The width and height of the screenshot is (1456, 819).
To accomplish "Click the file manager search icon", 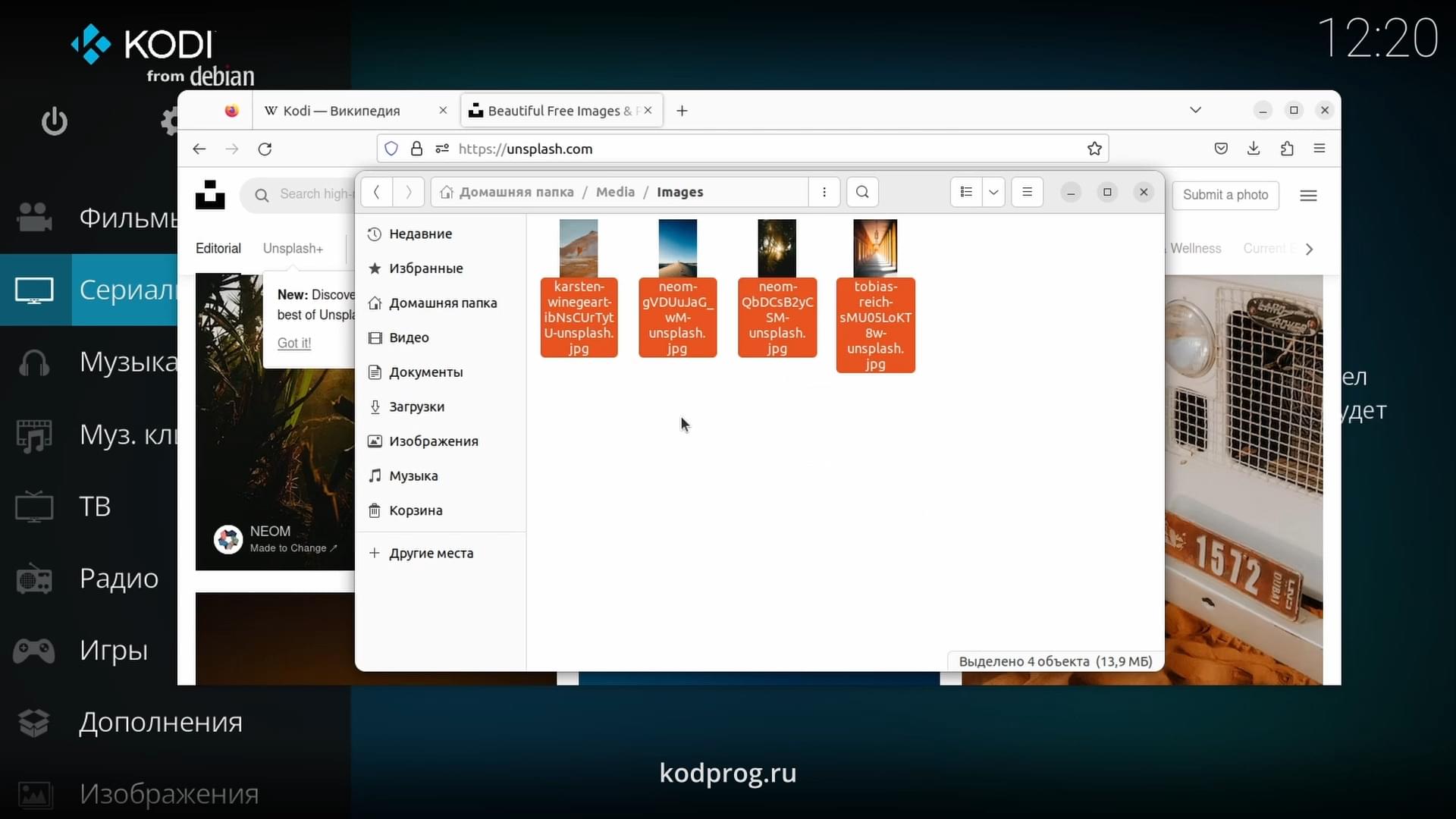I will 862,192.
